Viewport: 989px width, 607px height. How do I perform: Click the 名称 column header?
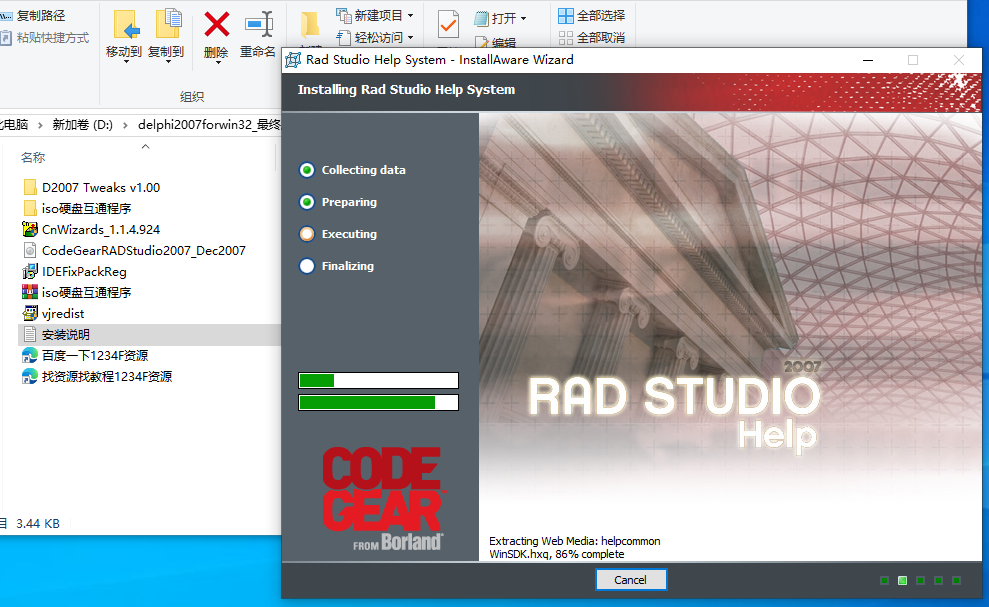(33, 158)
